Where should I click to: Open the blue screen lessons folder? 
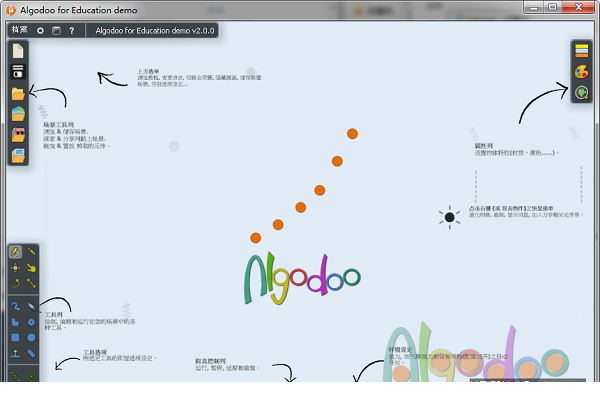(x=18, y=155)
